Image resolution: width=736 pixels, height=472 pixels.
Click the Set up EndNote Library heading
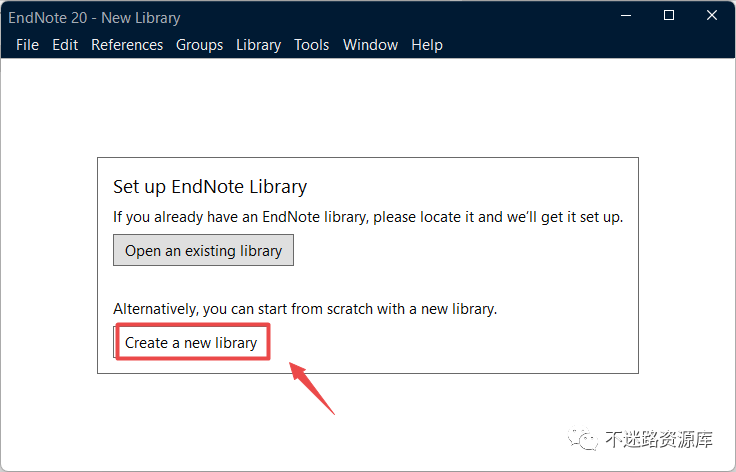210,187
